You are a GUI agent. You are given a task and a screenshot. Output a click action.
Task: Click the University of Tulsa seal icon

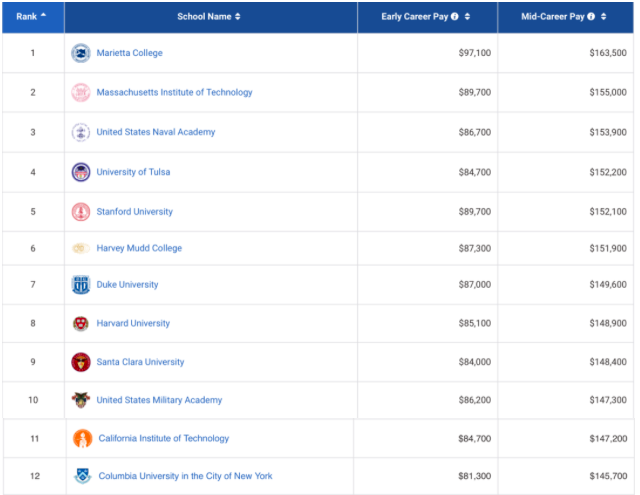click(81, 172)
